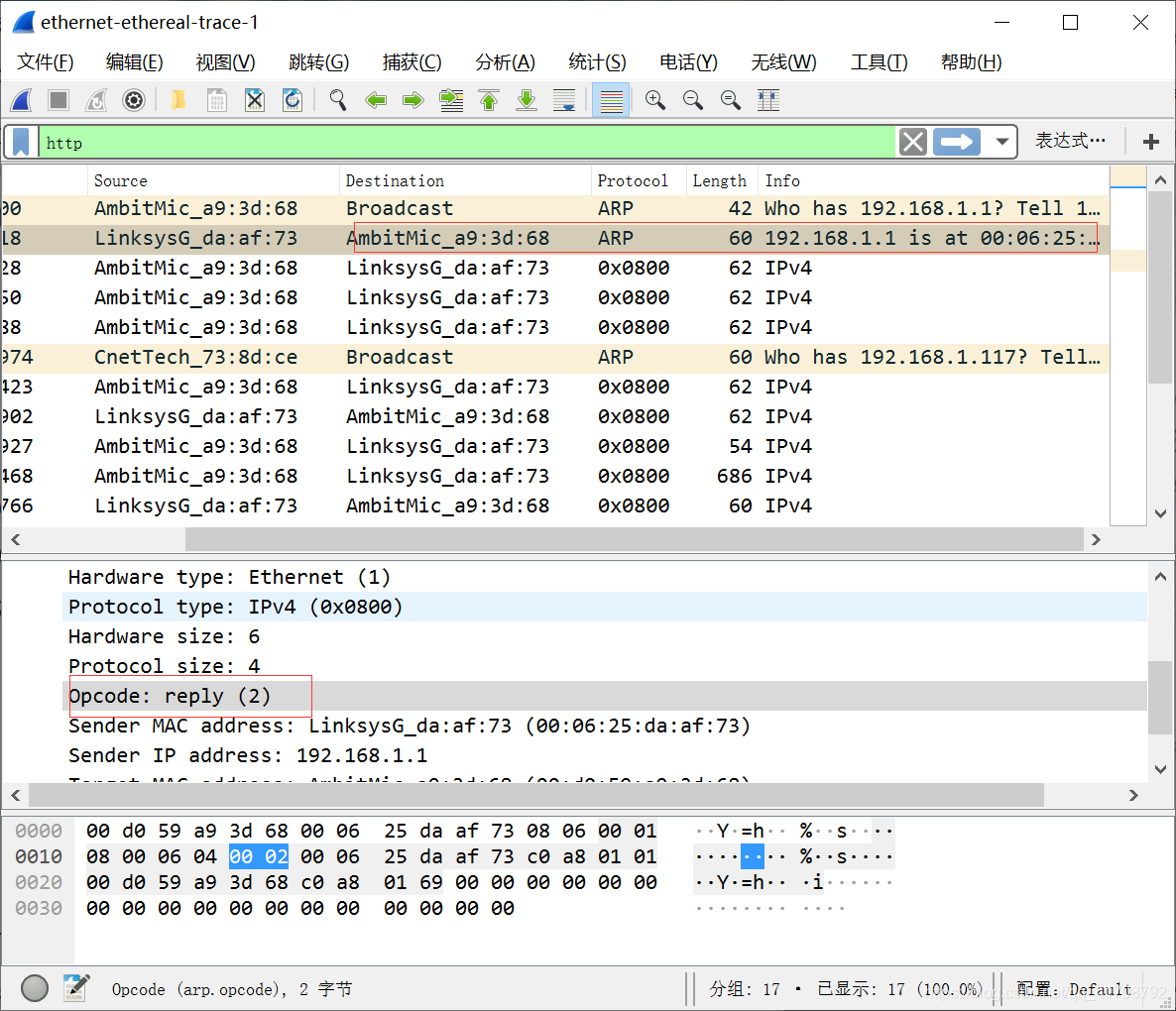
Task: Select the IPv4 packet with length 686
Action: 554,476
